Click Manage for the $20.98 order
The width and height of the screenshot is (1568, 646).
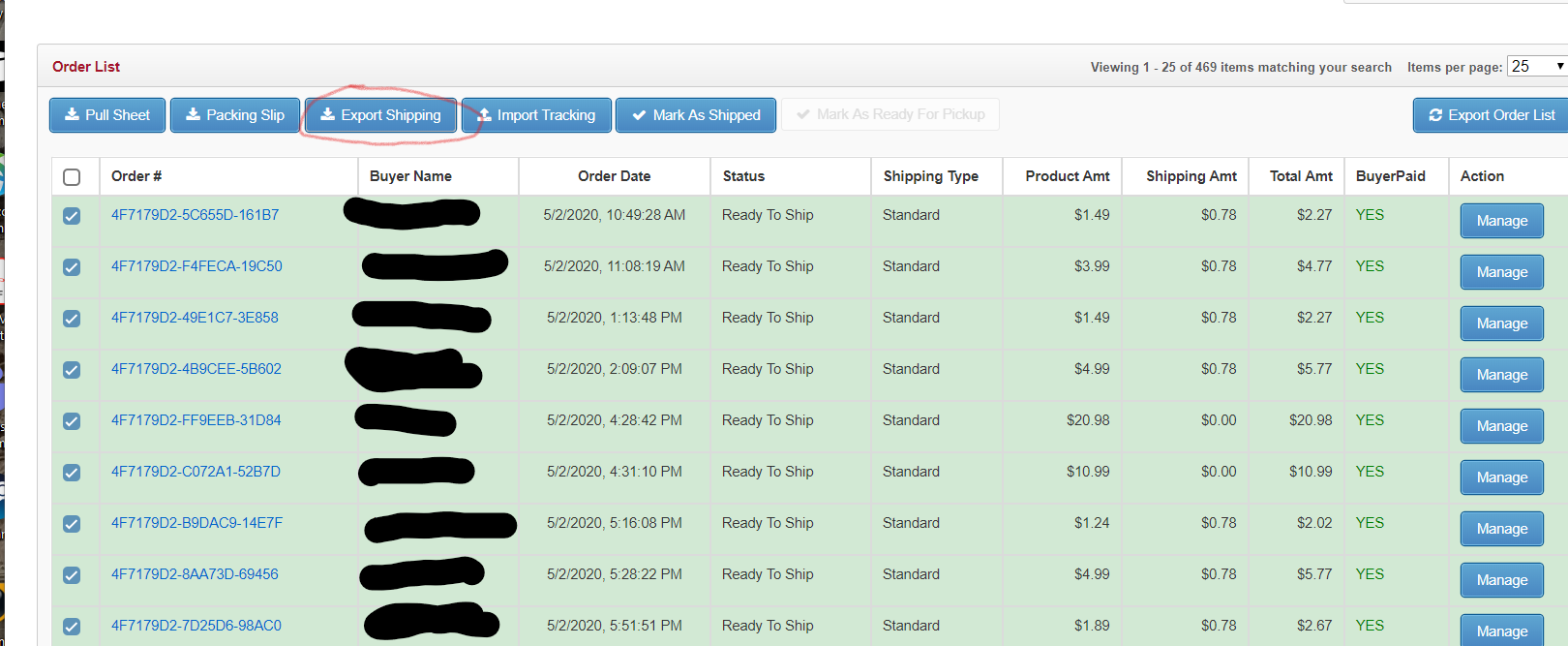(x=1501, y=426)
